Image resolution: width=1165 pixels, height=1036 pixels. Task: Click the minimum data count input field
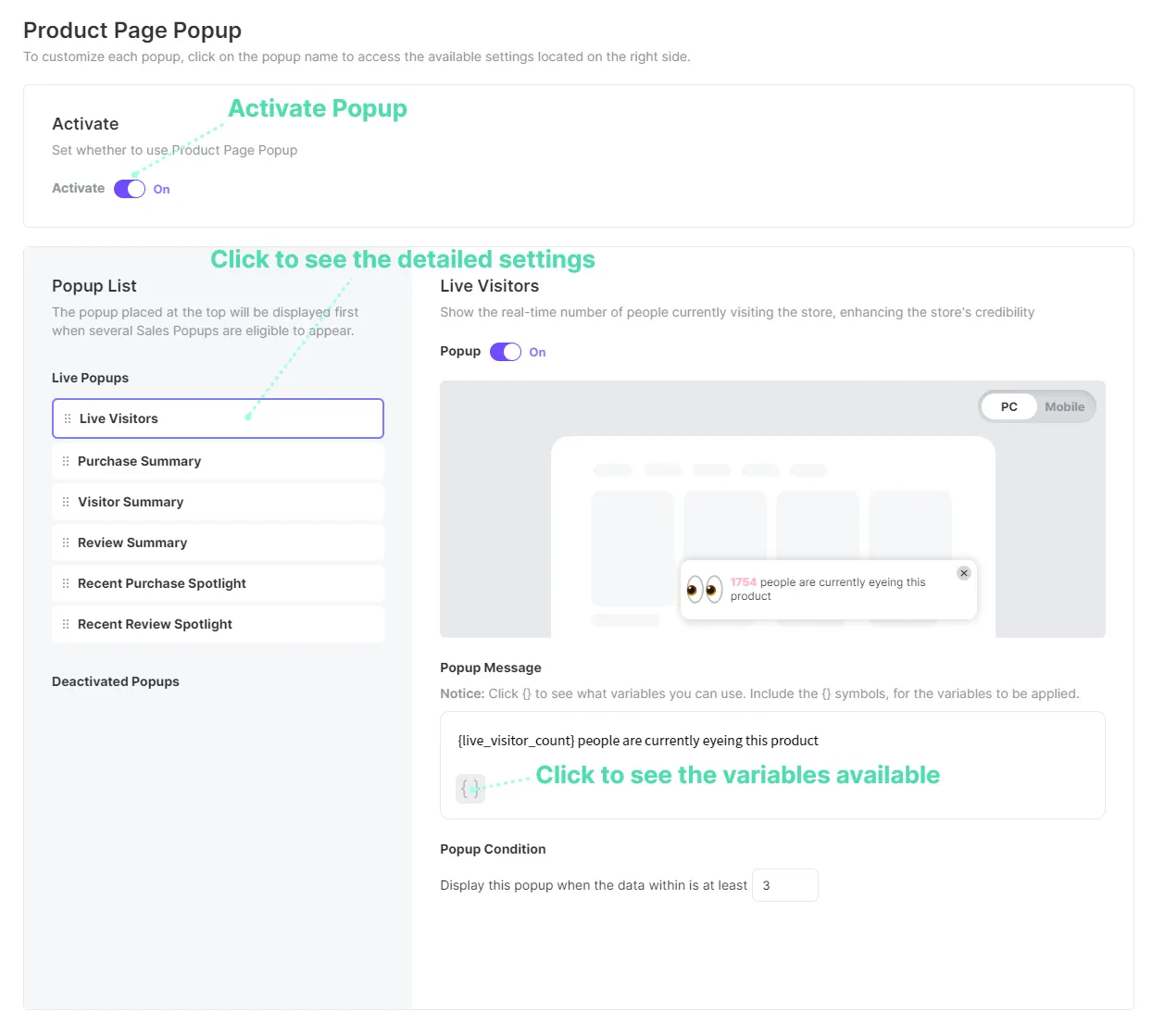click(785, 885)
